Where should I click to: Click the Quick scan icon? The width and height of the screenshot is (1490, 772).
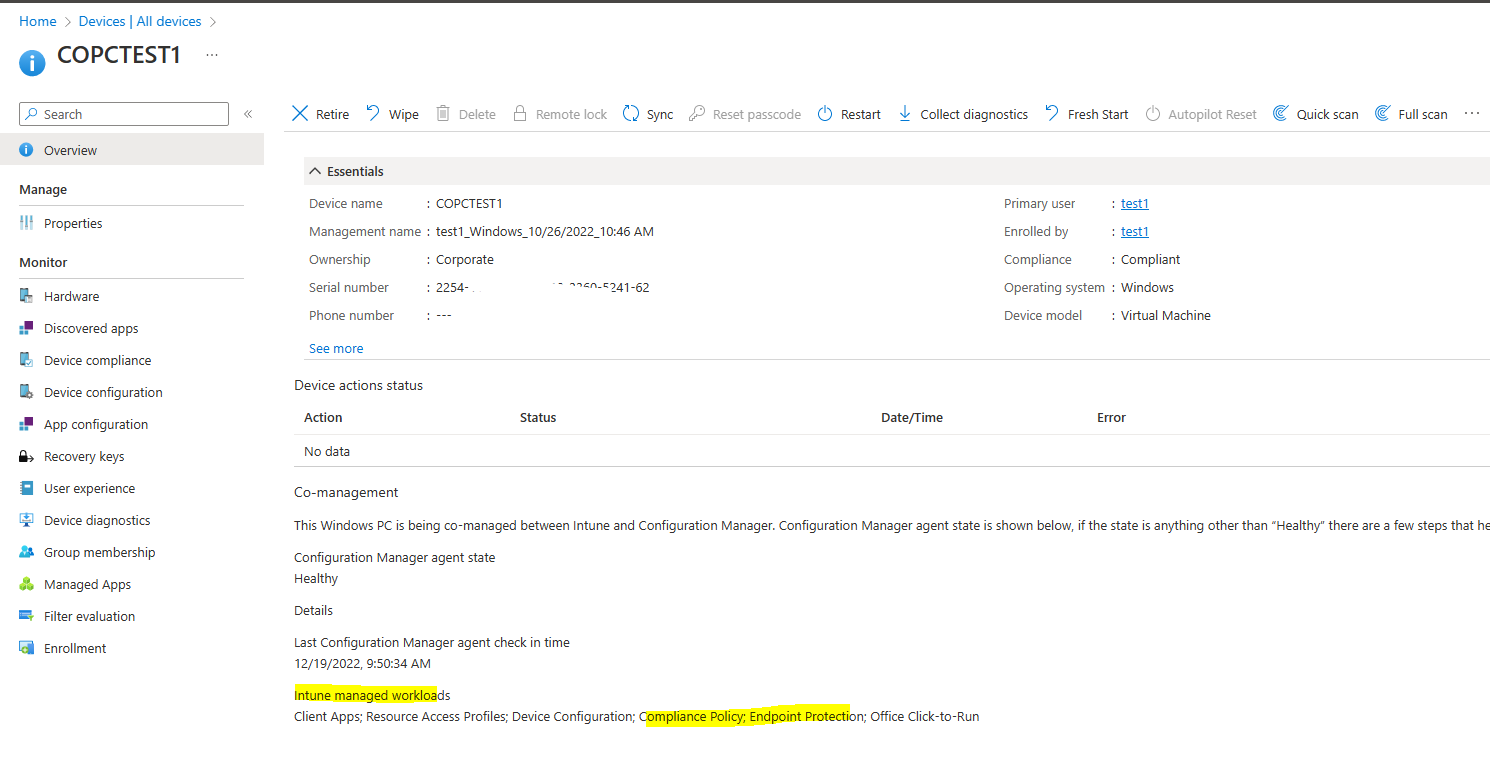pos(1280,114)
